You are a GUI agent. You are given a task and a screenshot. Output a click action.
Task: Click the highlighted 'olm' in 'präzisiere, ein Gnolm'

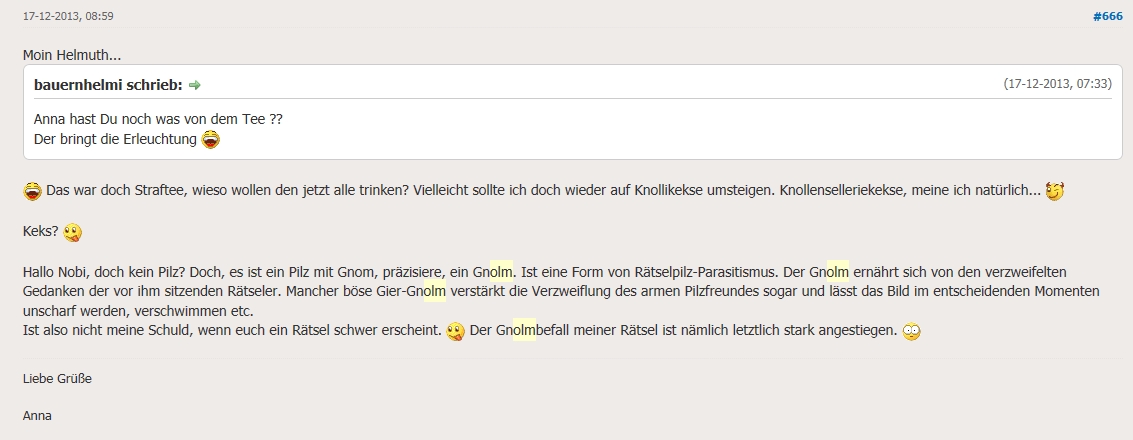[501, 271]
